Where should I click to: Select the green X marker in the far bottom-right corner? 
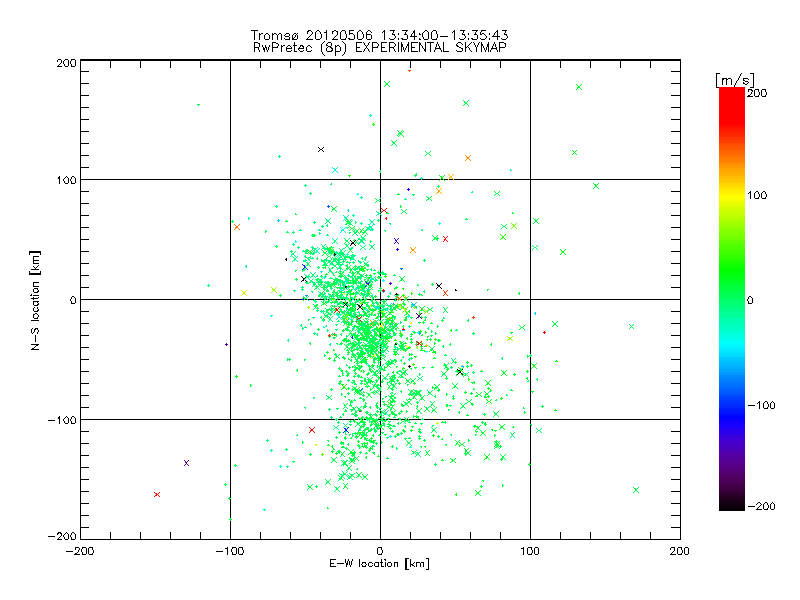point(636,490)
